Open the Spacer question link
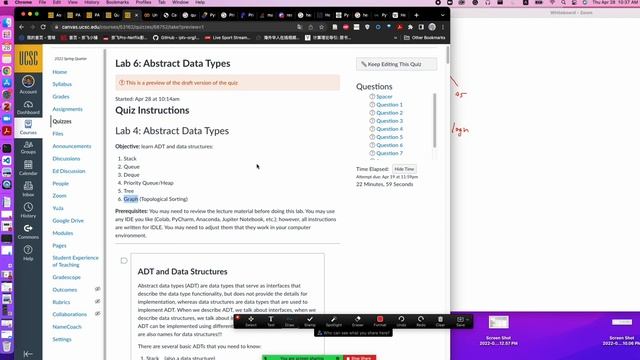The width and height of the screenshot is (640, 360). point(384,97)
